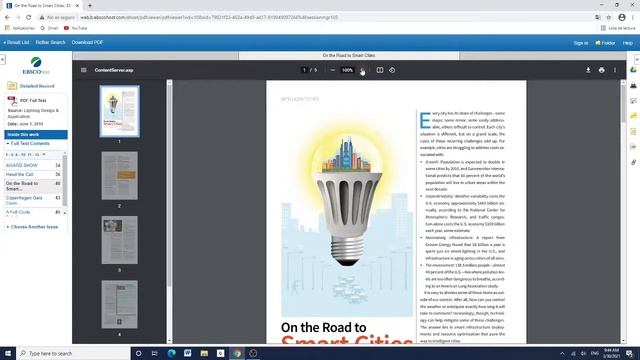Open Lista de lectura reading list

618,28
